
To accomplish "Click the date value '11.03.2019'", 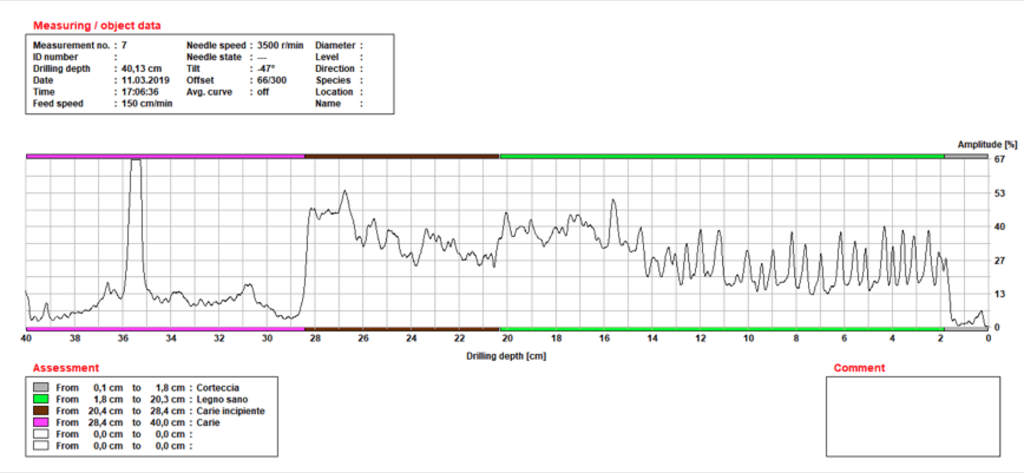I will pos(144,80).
